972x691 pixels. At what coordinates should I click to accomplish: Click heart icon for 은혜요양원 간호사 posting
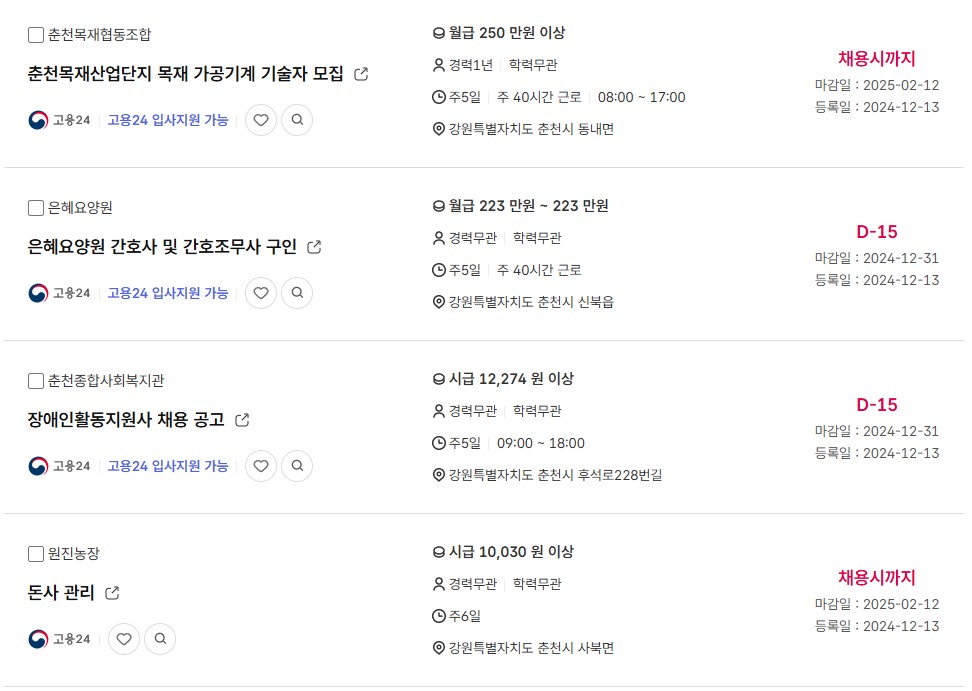[261, 293]
